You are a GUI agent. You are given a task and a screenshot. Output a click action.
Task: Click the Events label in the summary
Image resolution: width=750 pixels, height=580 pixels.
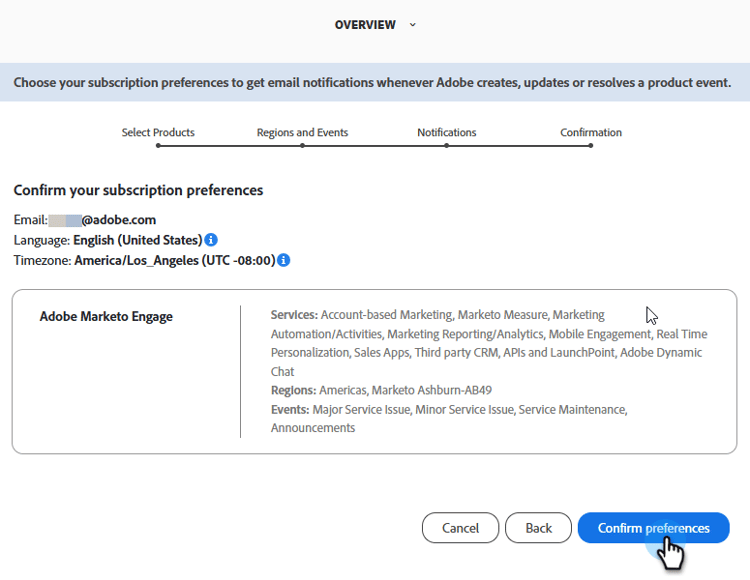coord(290,409)
